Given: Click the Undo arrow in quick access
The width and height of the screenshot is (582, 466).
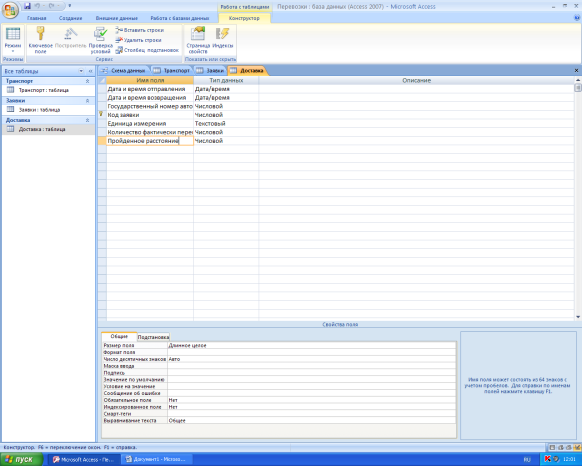Looking at the screenshot, I should tap(37, 6).
